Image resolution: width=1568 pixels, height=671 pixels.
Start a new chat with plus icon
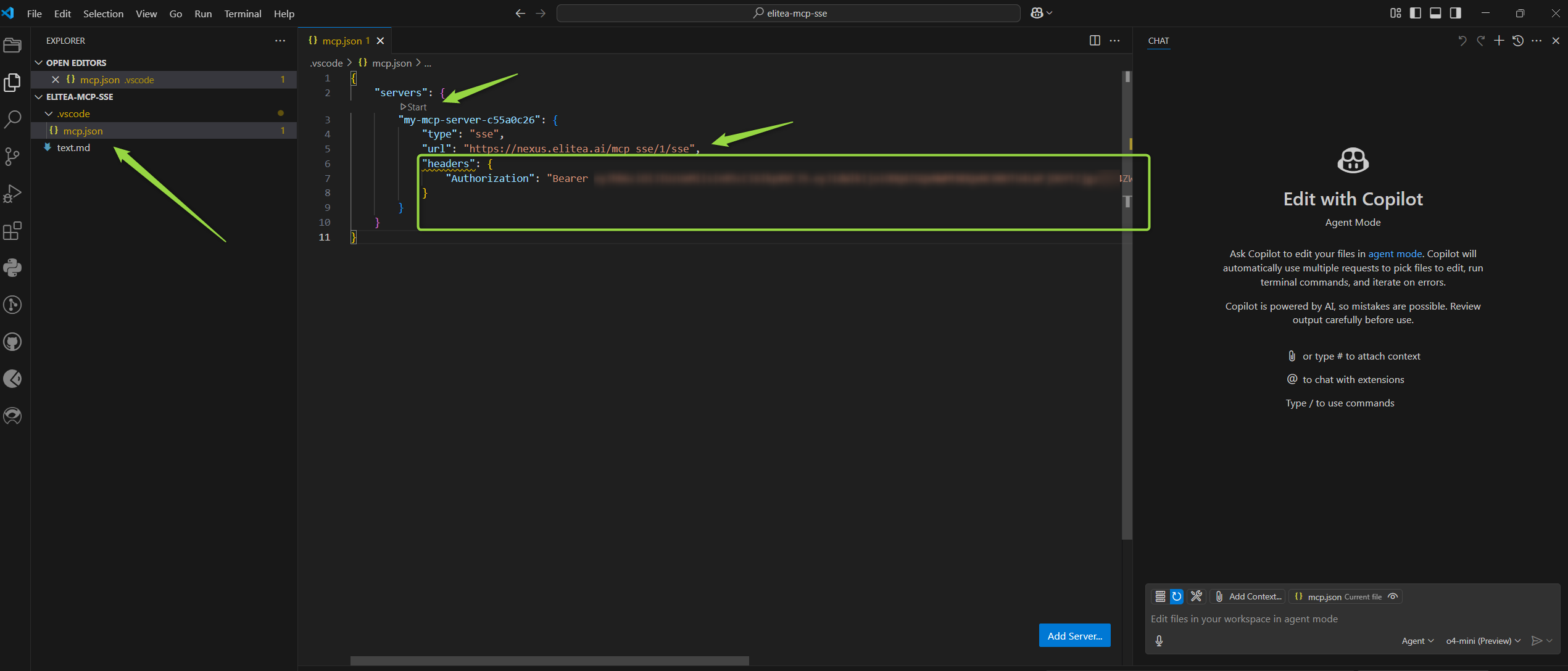(x=1499, y=40)
